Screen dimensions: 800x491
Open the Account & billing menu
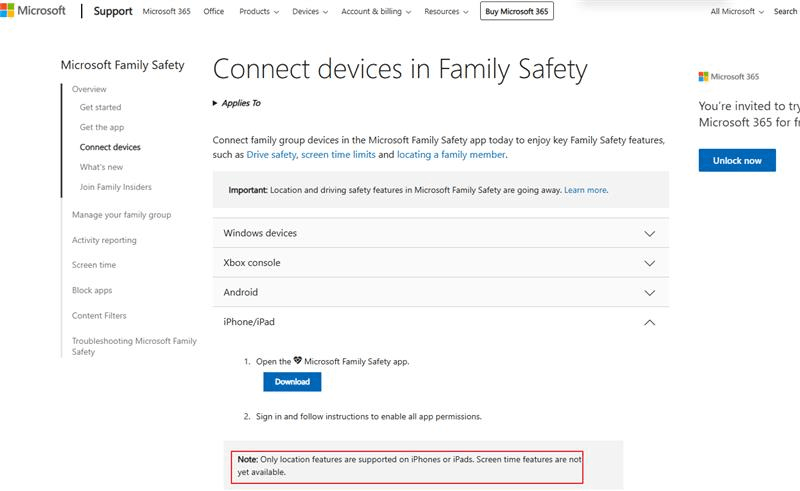(x=376, y=12)
